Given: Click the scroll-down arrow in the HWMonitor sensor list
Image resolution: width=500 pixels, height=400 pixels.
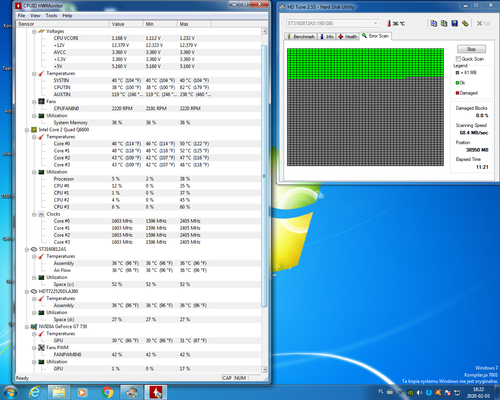Looking at the screenshot, I should pos(264,369).
